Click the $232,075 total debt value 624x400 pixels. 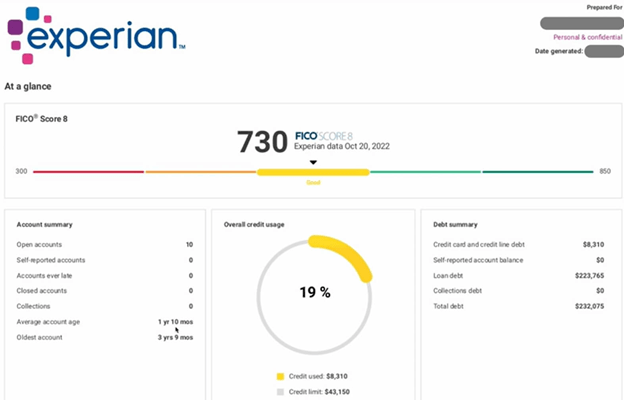tap(589, 306)
